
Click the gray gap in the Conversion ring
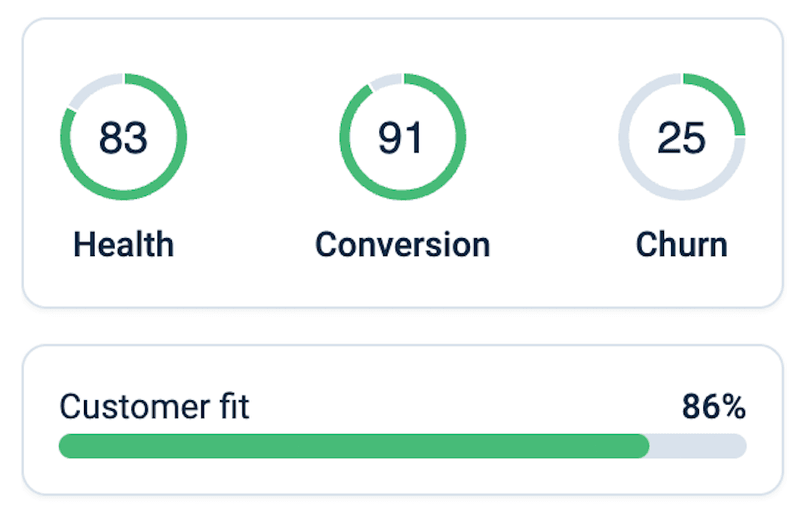coord(384,82)
